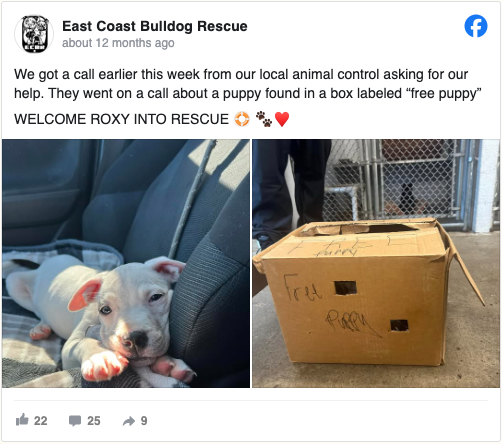Open East Coast Bulldog Rescue page name
Image resolution: width=502 pixels, height=444 pixels.
155,26
